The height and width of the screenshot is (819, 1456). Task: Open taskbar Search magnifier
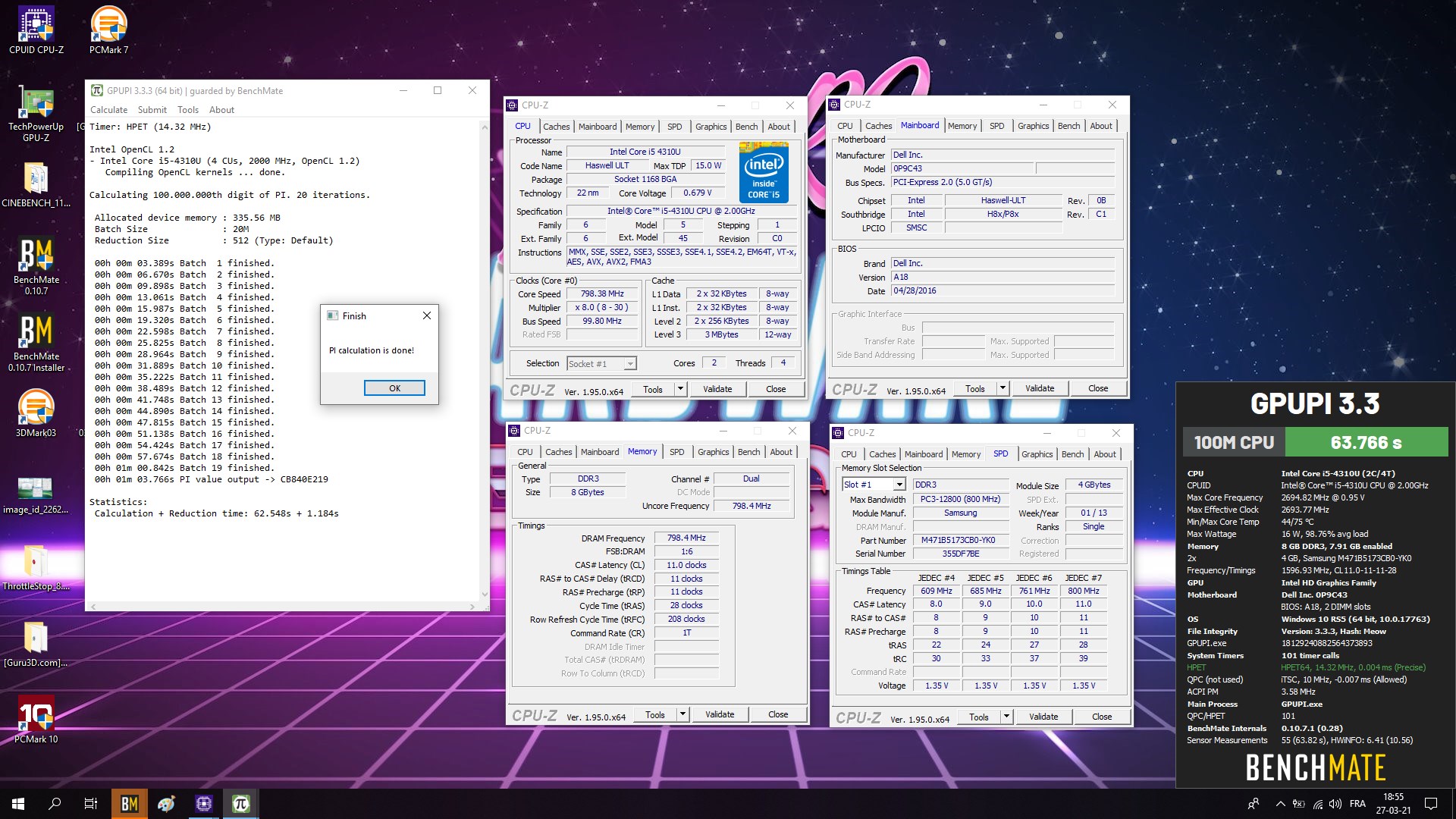pyautogui.click(x=55, y=804)
